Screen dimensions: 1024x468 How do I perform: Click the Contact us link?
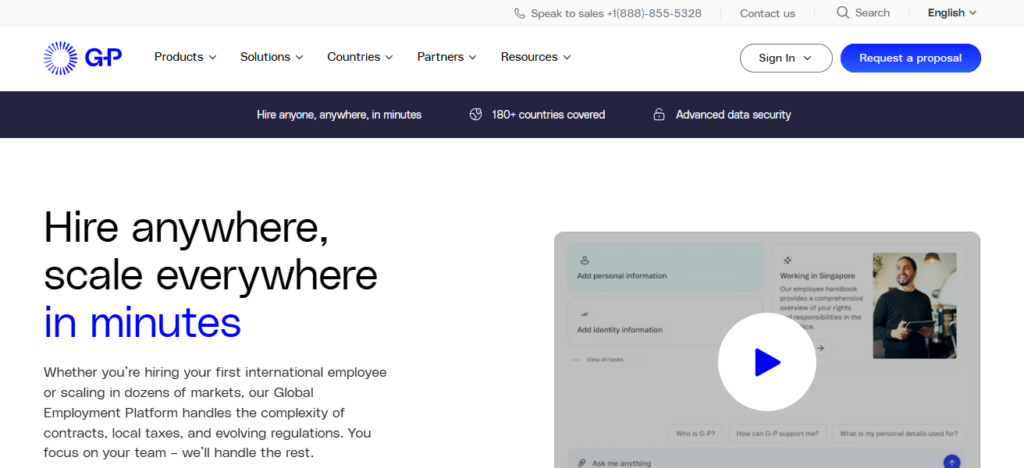[767, 13]
